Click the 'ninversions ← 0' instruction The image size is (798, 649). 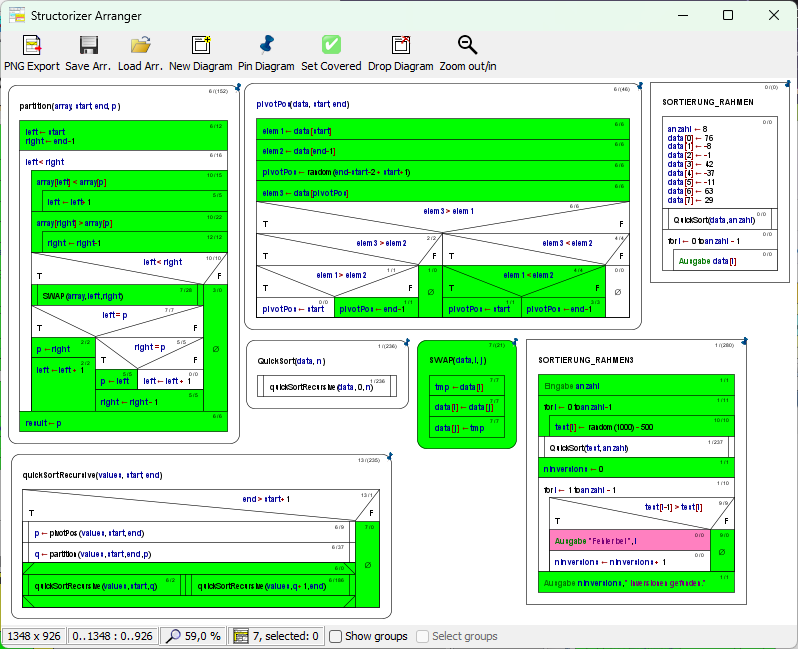636,468
